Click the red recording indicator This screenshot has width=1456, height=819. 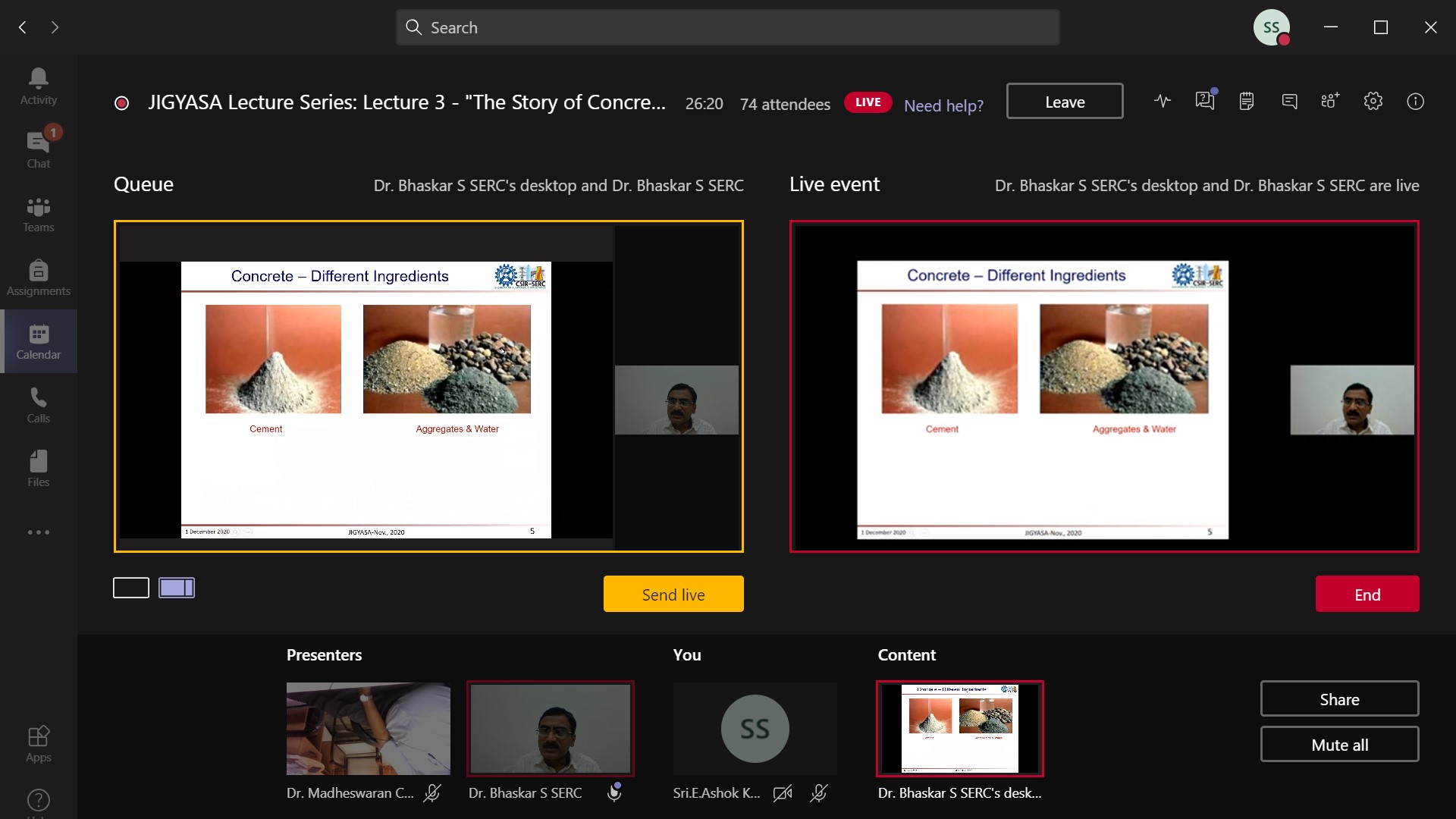121,103
